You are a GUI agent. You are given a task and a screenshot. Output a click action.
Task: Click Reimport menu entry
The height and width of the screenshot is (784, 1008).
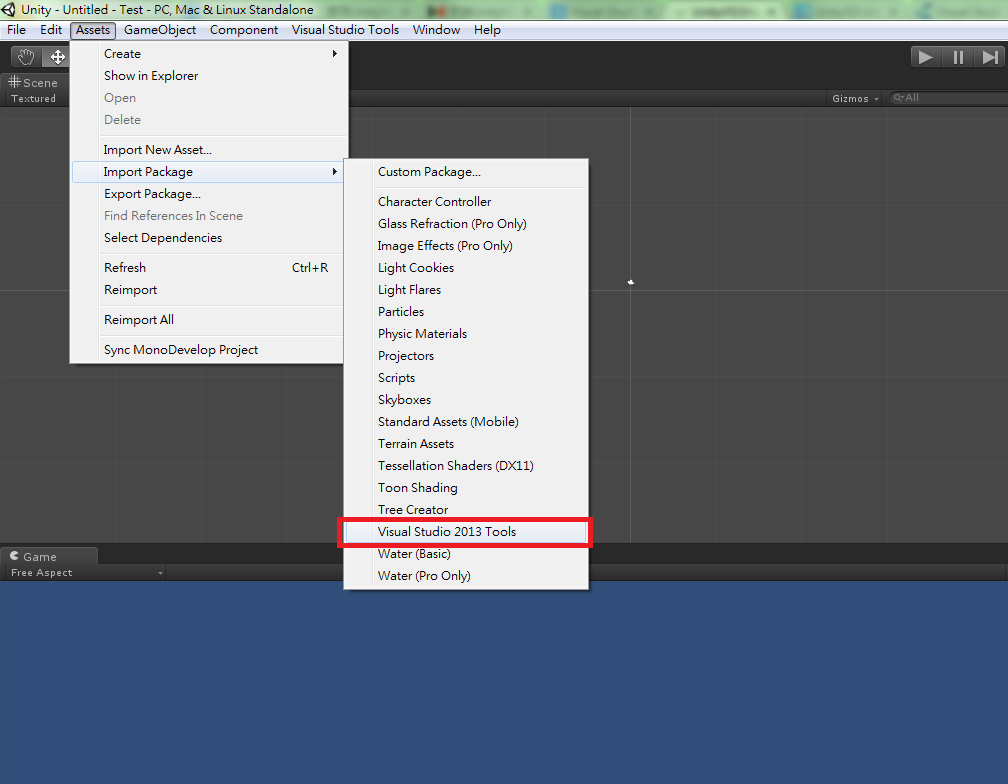208,290
